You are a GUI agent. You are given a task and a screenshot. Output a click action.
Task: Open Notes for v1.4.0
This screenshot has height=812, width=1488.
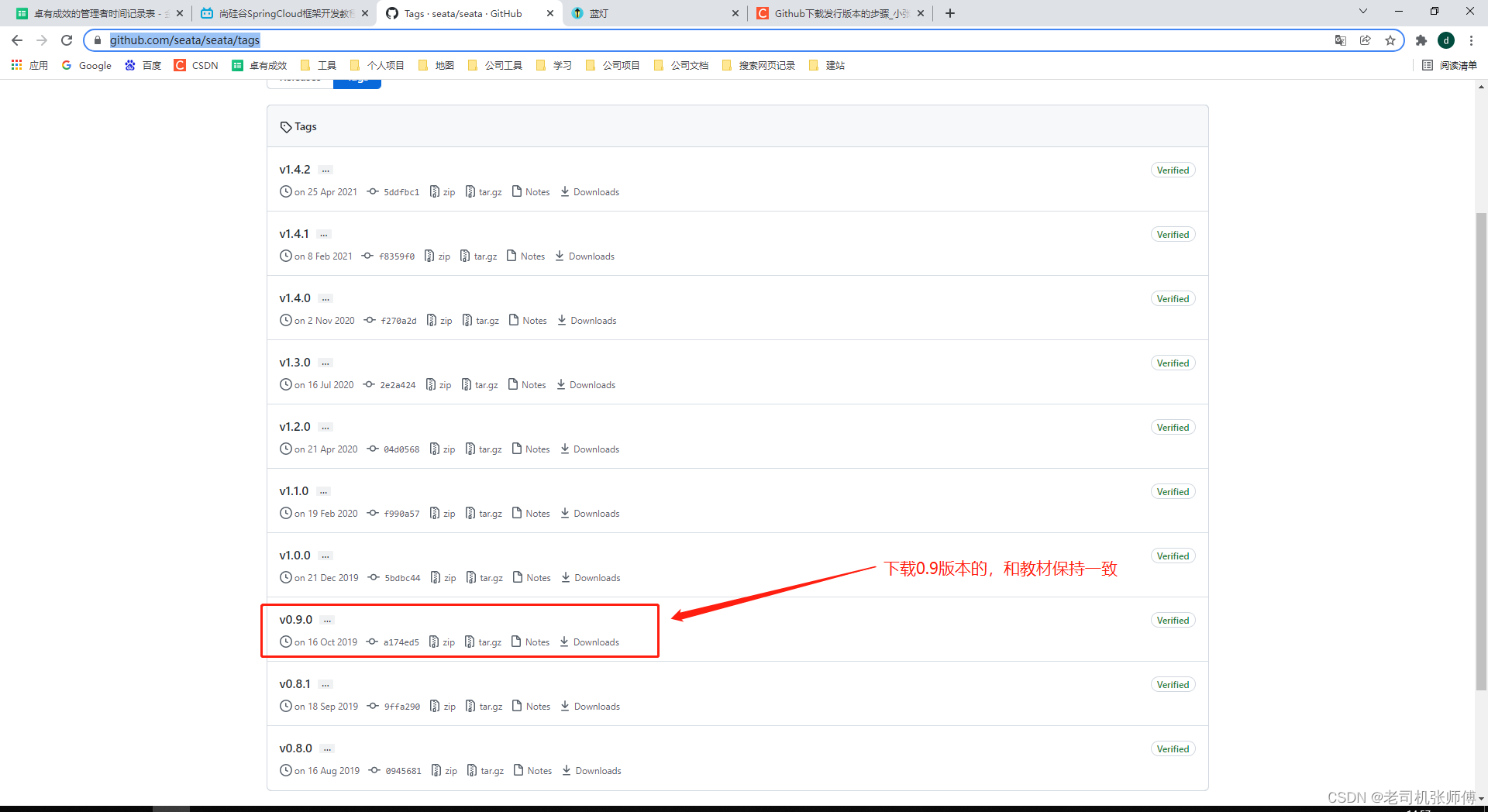[x=528, y=320]
